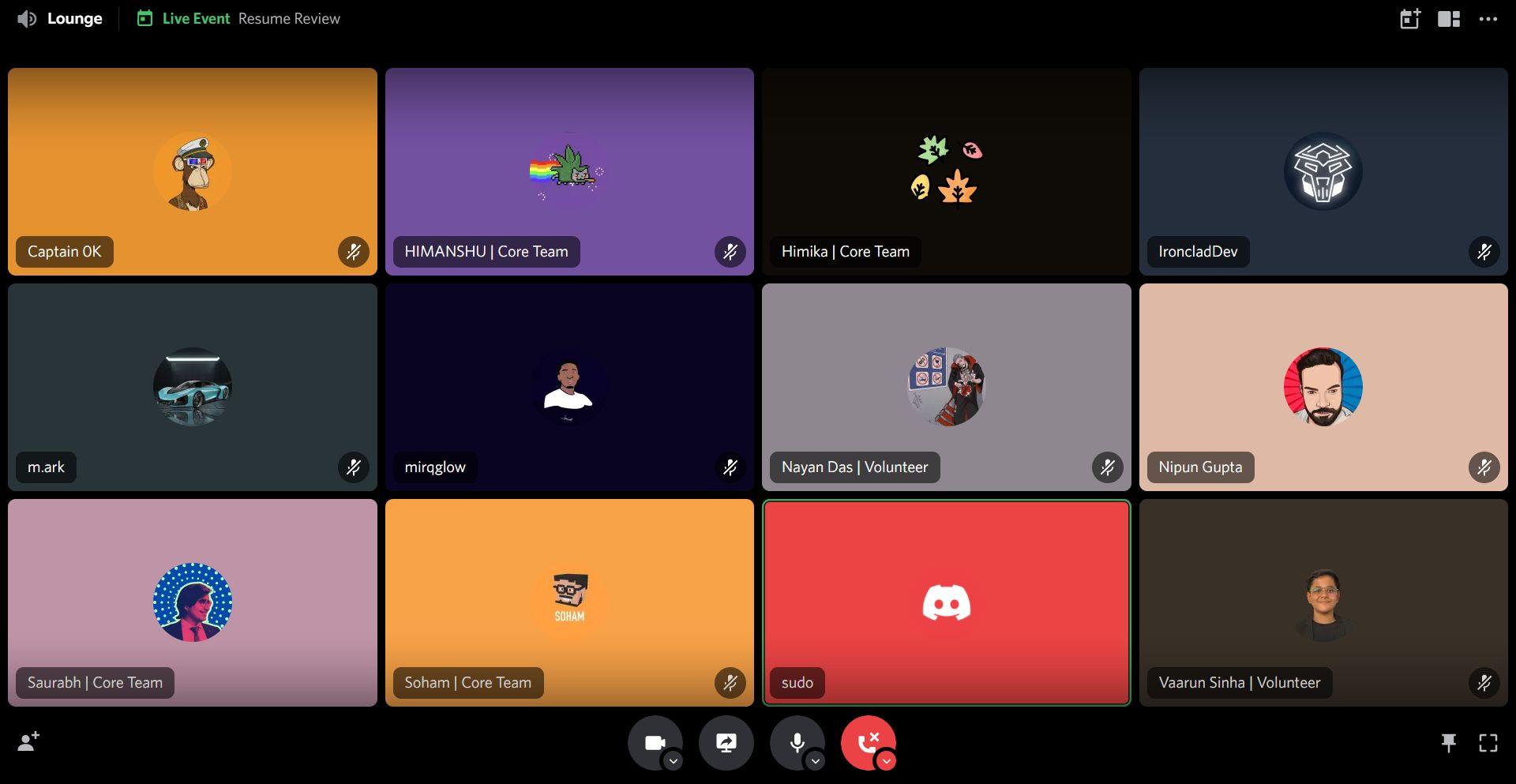The image size is (1516, 784).
Task: Select Soham's pixel face avatar
Action: tap(569, 602)
